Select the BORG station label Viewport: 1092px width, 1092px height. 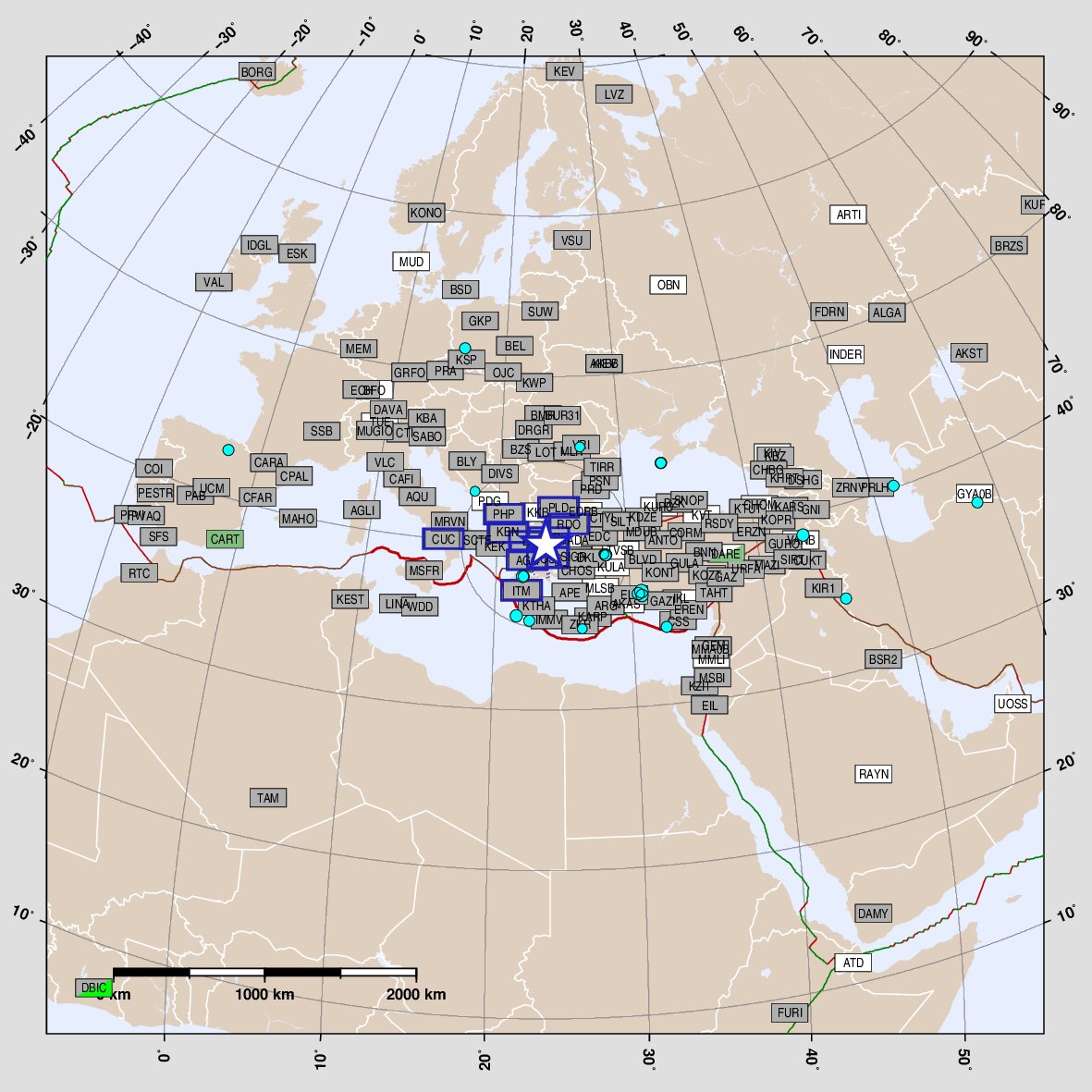tap(256, 72)
